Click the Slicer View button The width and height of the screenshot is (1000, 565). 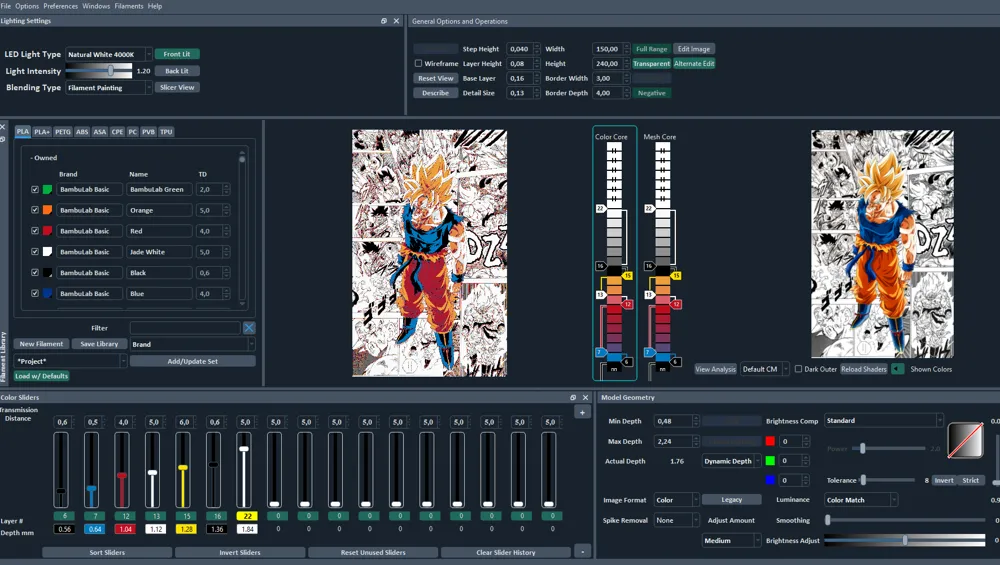(177, 87)
